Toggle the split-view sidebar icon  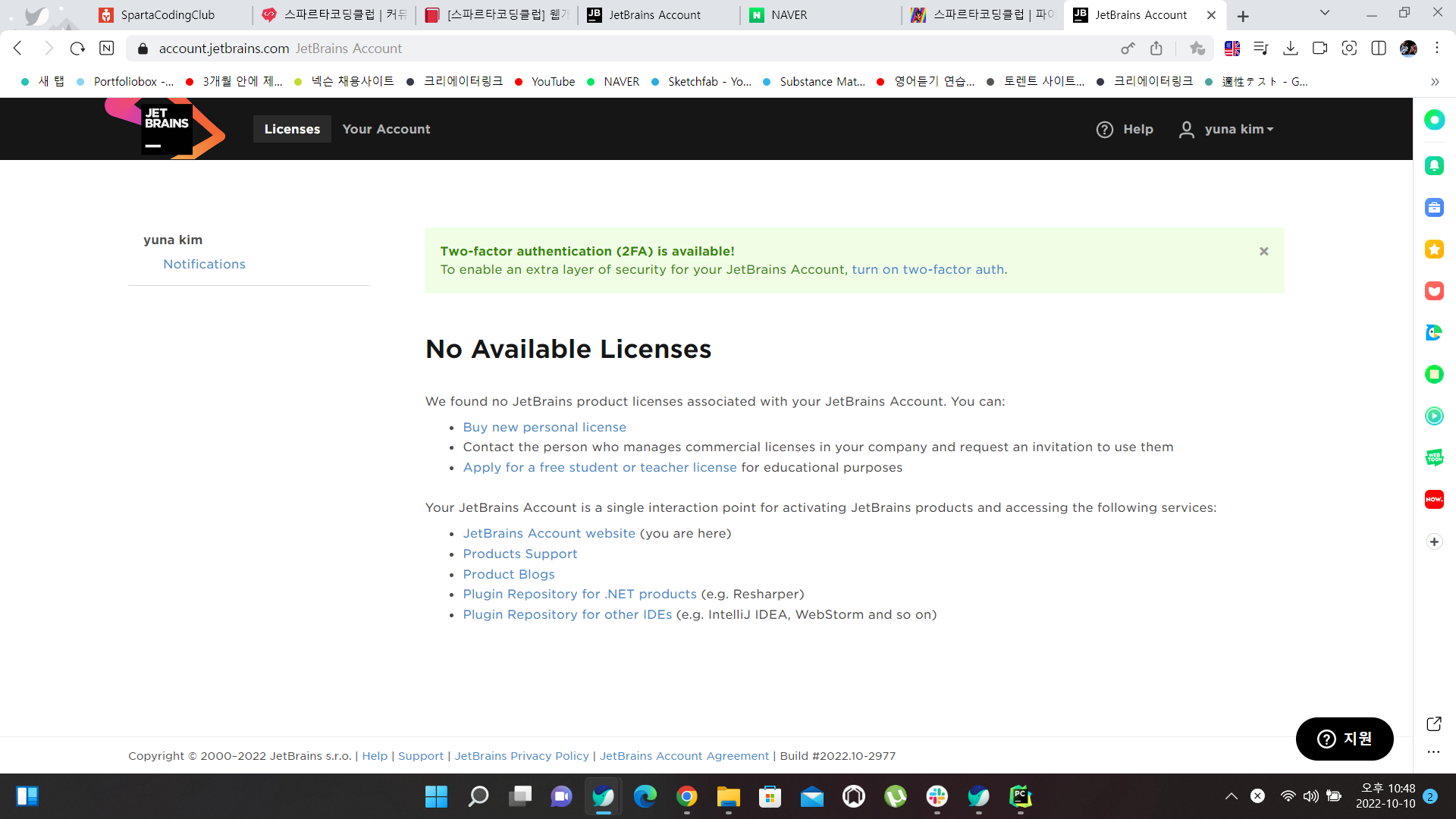coord(1379,49)
